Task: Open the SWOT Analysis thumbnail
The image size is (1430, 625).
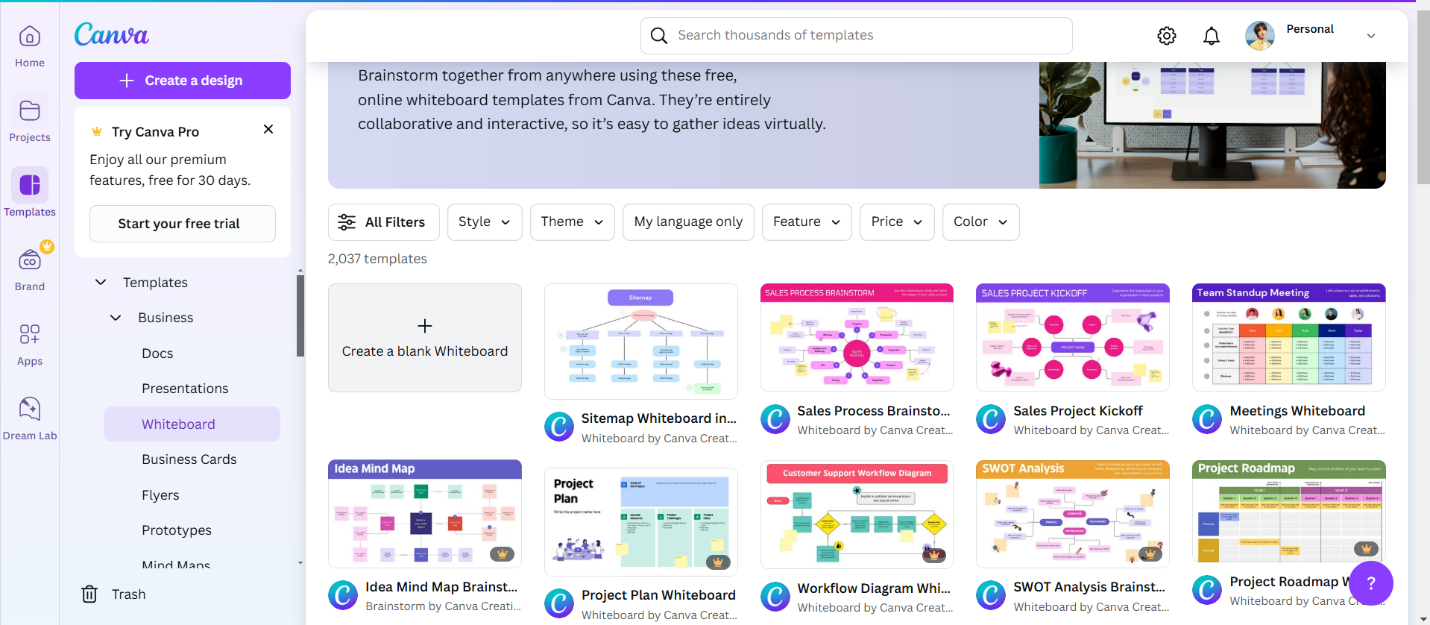Action: [1073, 514]
